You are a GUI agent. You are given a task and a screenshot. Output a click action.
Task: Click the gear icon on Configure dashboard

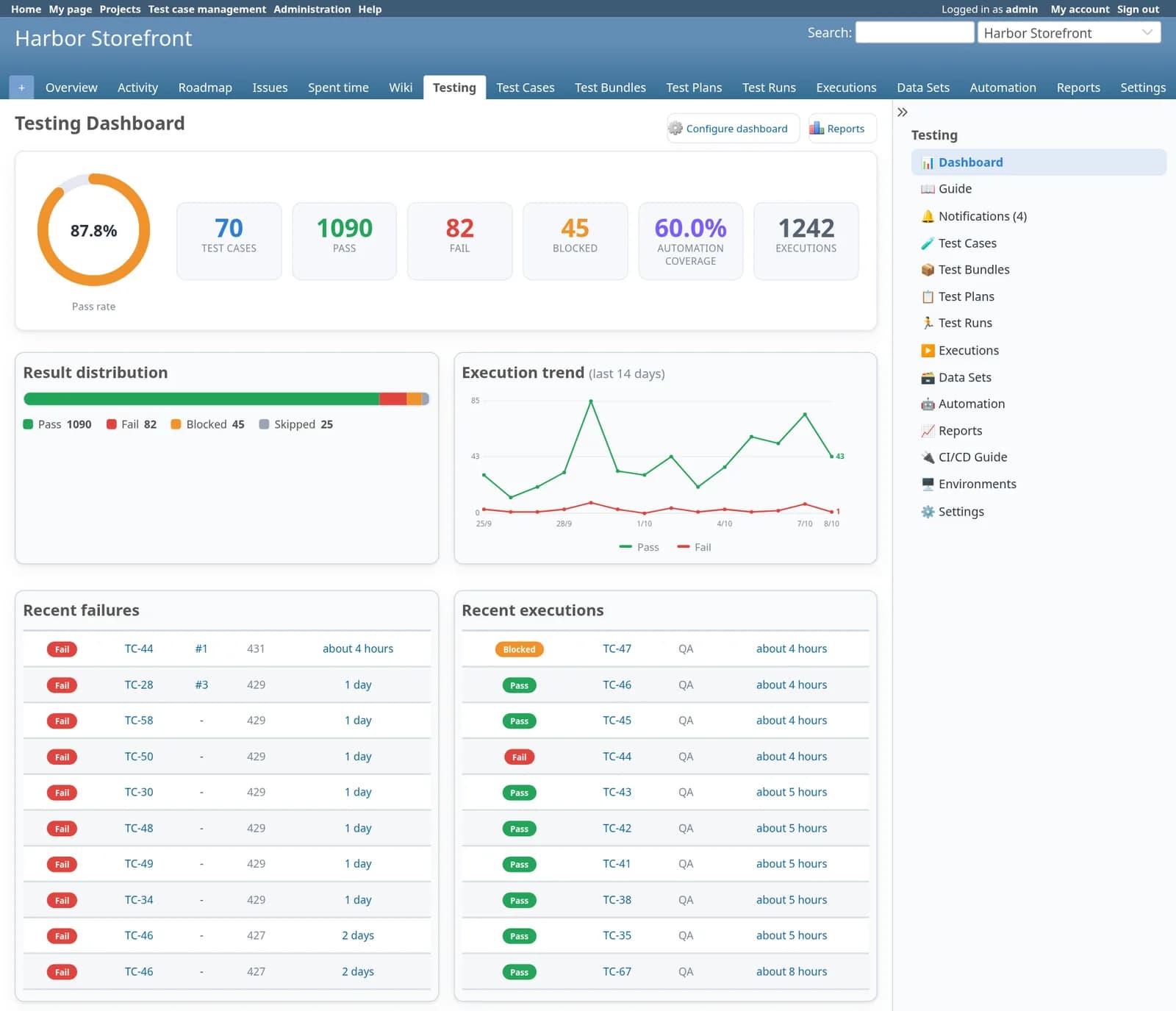(x=675, y=129)
